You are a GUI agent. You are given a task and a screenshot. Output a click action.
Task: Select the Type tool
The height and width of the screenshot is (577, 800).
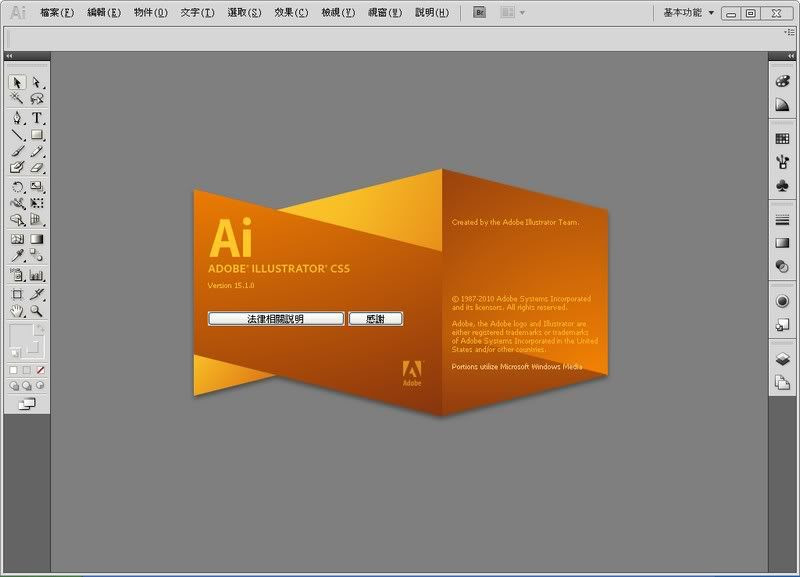coord(37,118)
